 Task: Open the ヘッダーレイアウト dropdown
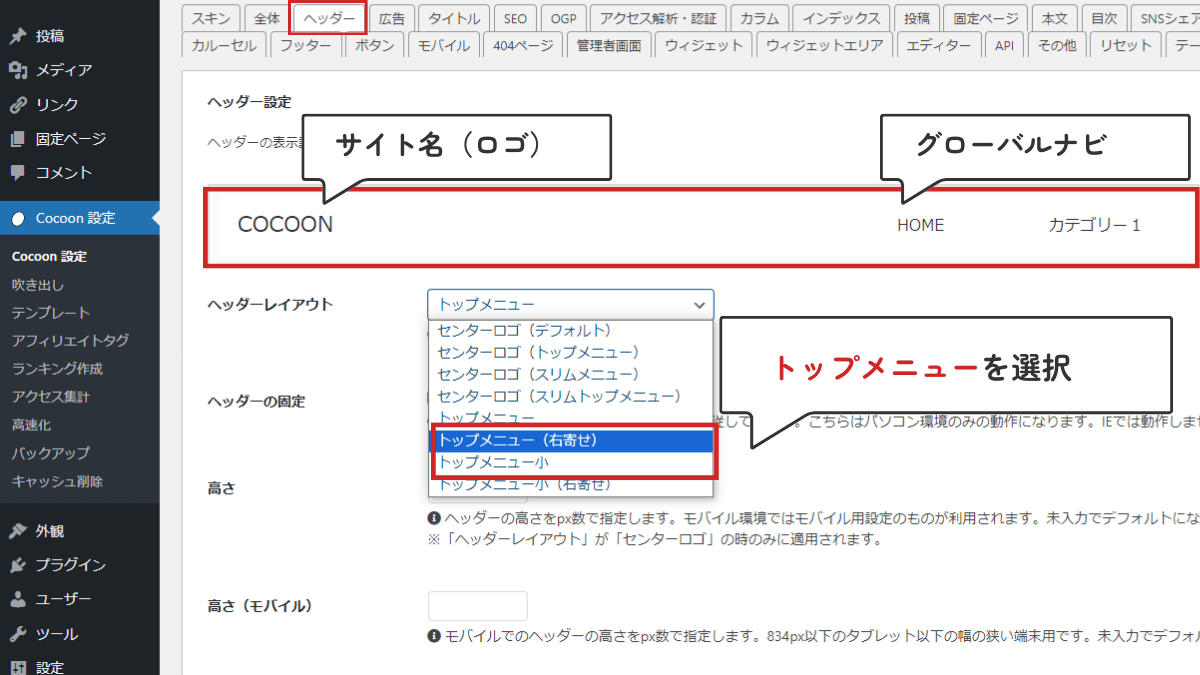570,305
